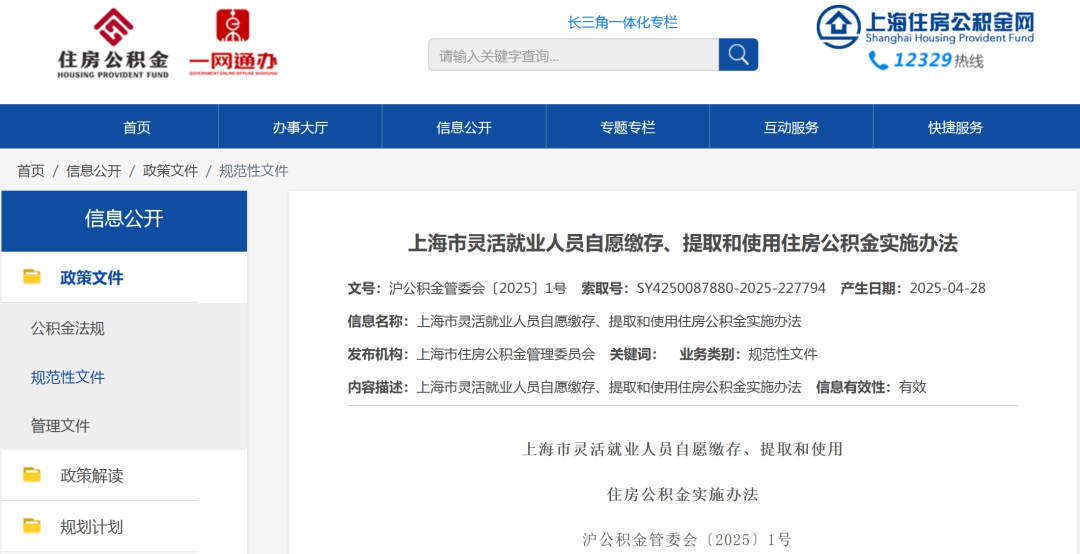
Task: Select 公积金法规 in the sidebar
Action: click(68, 328)
